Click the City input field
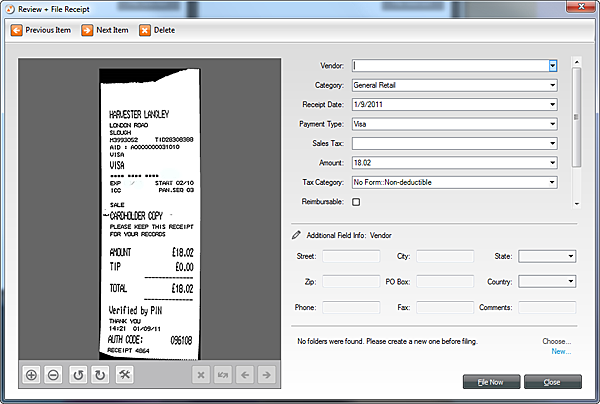Viewport: 600px width, 404px height. pos(445,256)
